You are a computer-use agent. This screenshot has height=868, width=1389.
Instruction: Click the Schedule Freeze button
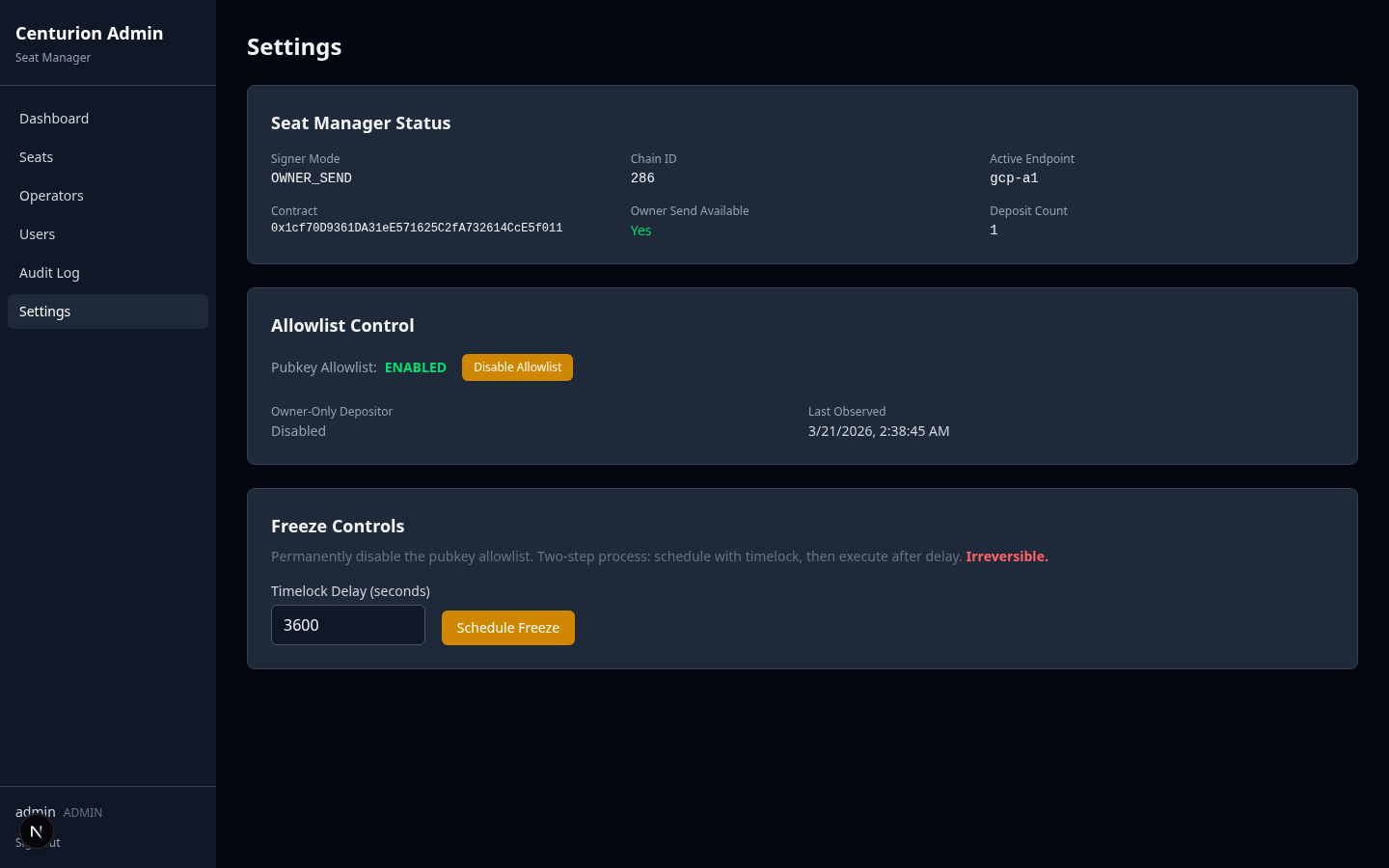[x=507, y=628]
